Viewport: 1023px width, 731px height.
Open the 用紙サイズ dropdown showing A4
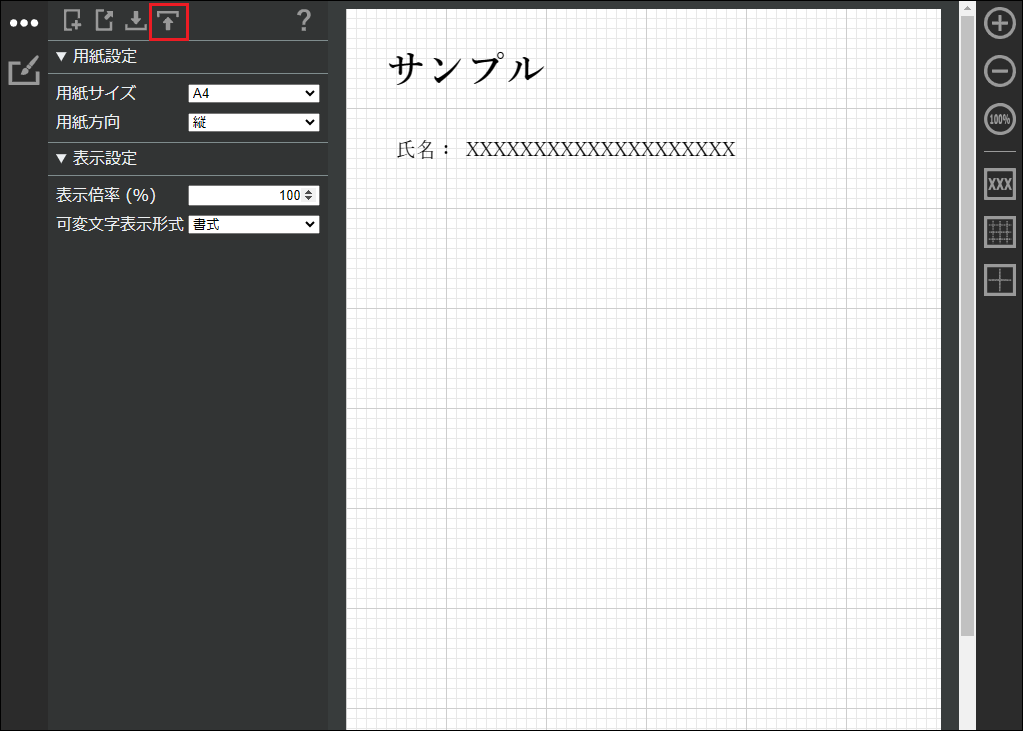click(254, 94)
